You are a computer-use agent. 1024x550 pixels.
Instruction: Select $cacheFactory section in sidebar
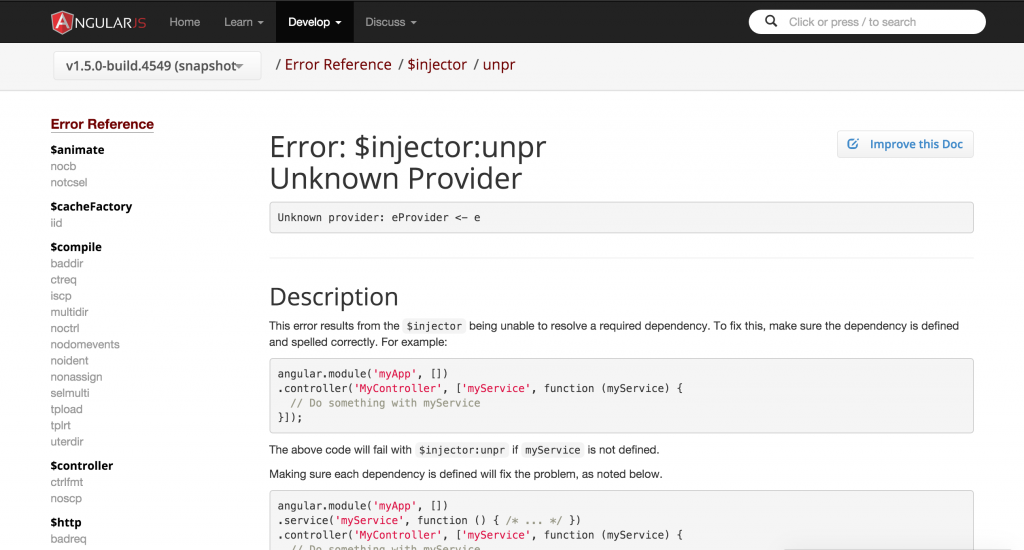tap(91, 206)
